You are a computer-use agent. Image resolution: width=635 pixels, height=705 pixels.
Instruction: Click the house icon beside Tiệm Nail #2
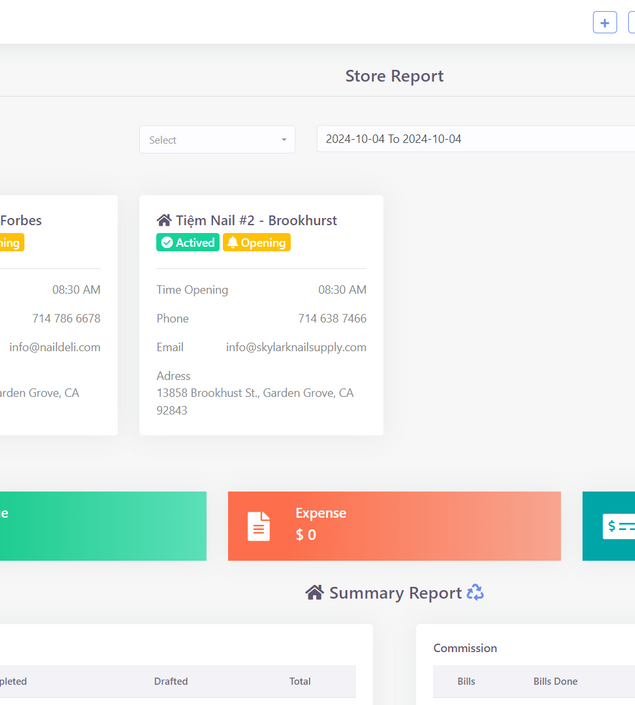point(164,220)
